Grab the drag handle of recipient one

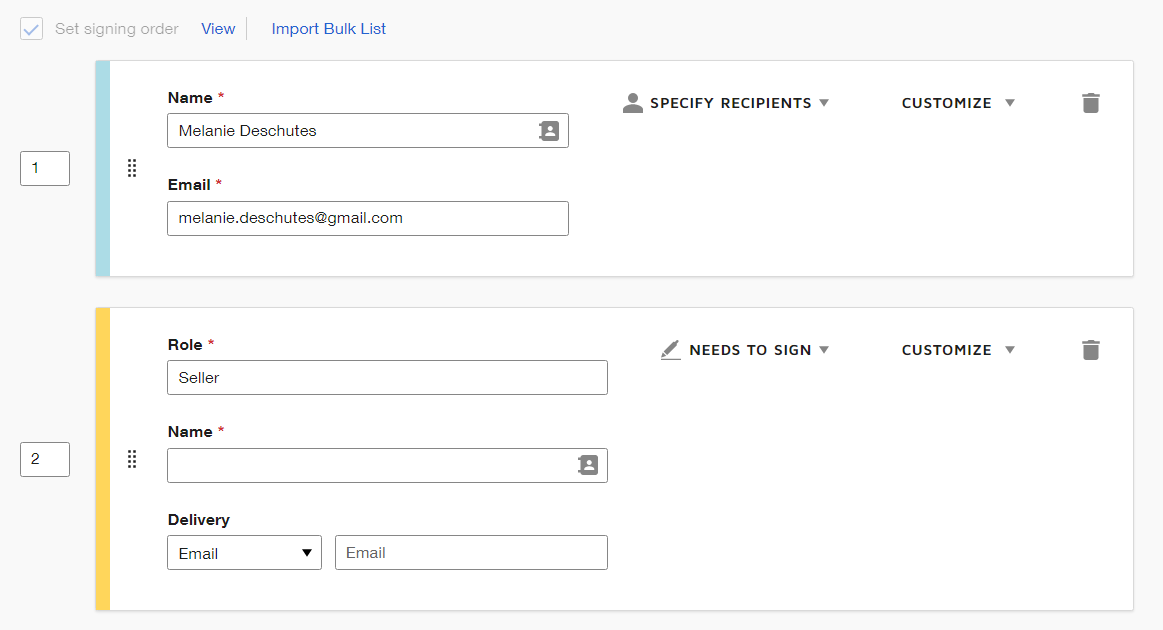click(x=132, y=168)
